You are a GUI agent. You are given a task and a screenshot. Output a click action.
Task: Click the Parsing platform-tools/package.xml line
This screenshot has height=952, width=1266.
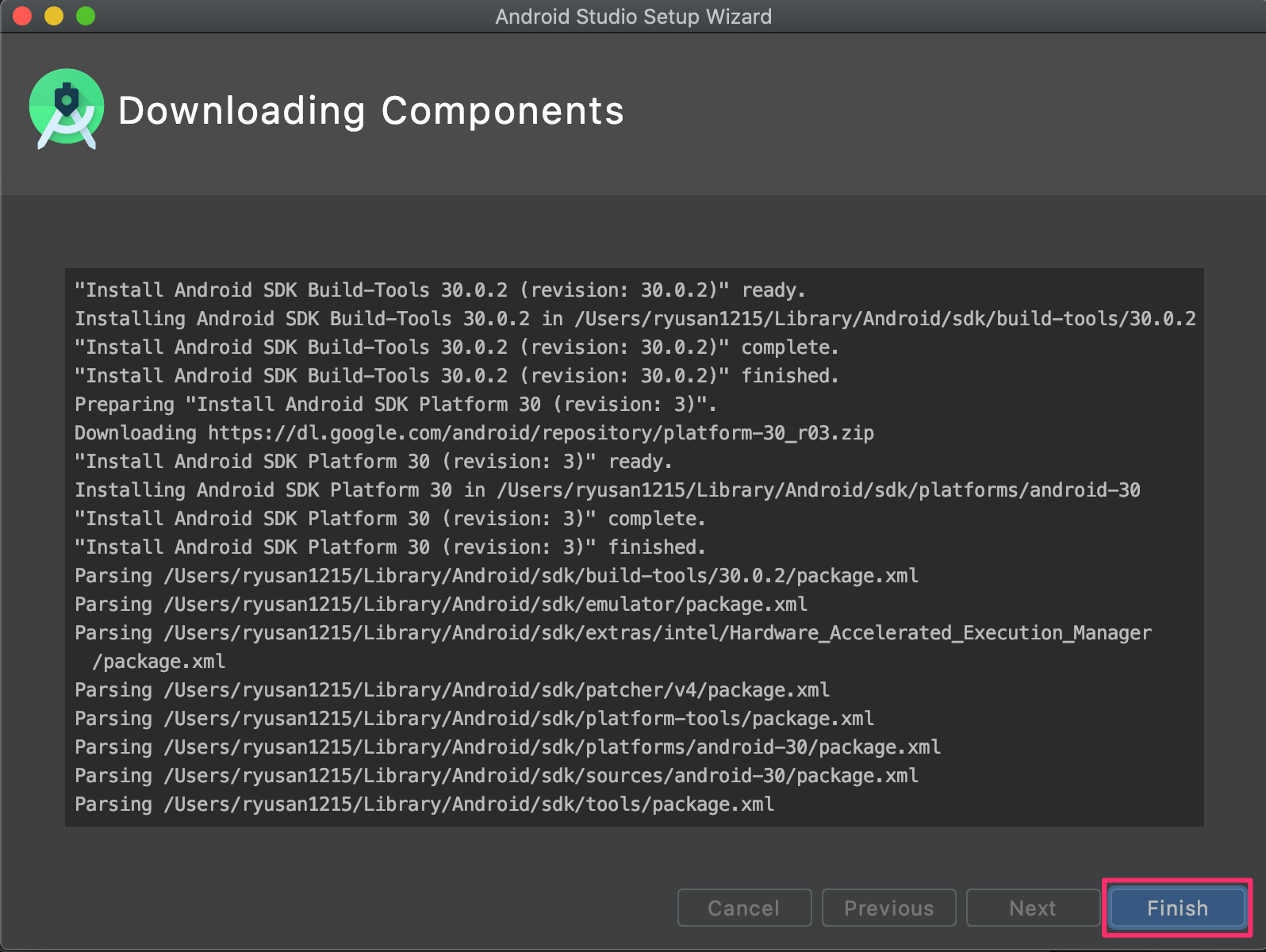tap(474, 719)
